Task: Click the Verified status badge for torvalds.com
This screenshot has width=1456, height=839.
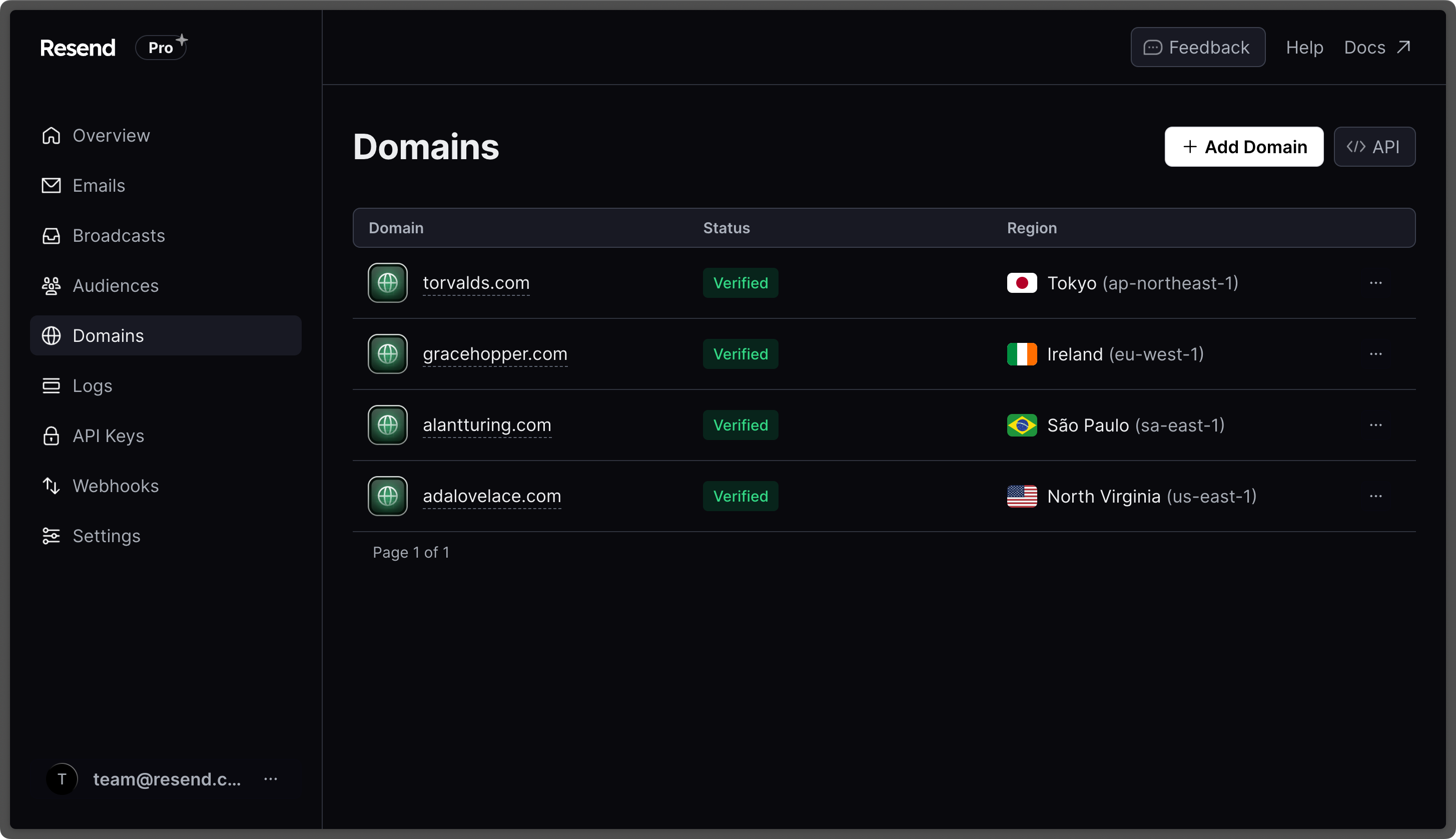Action: [x=740, y=282]
